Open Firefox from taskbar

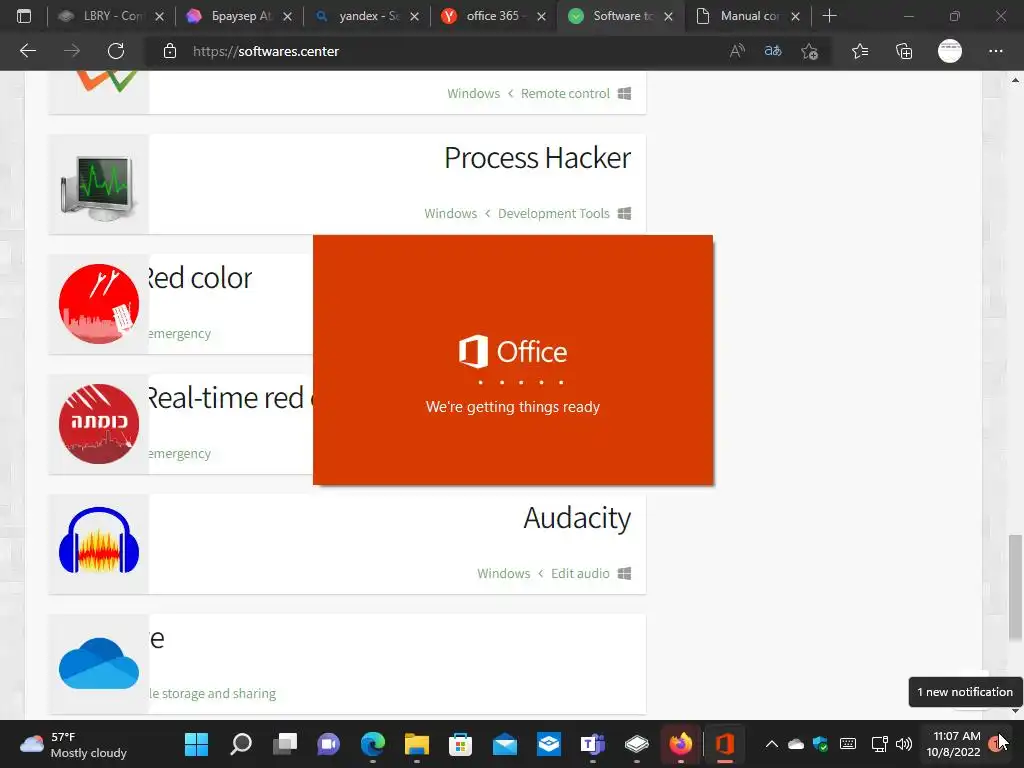[x=680, y=744]
